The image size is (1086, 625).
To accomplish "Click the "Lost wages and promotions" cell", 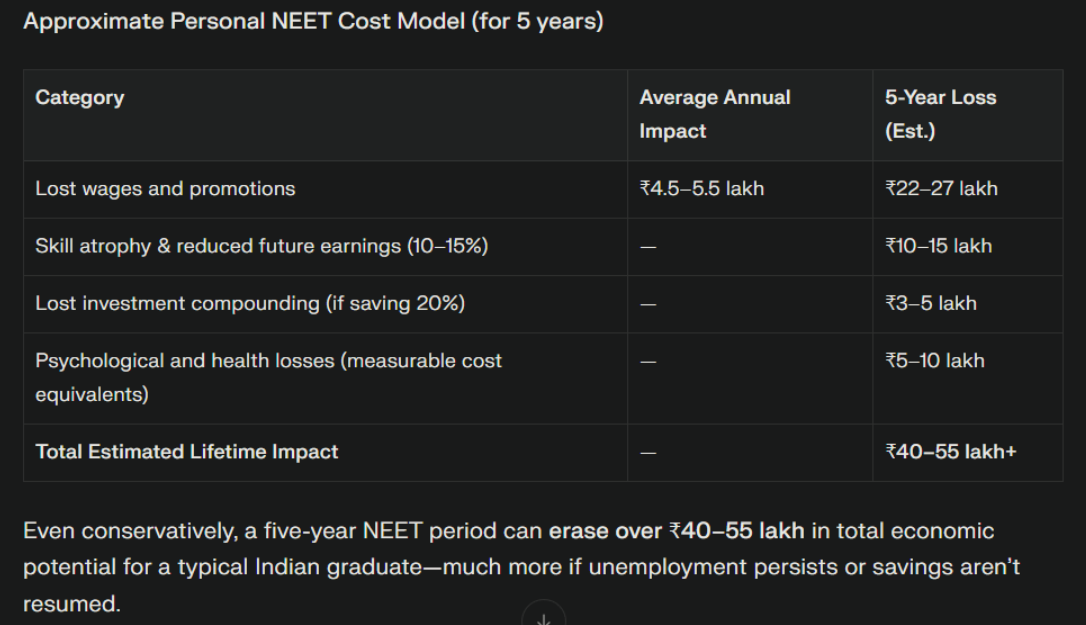I will (166, 189).
